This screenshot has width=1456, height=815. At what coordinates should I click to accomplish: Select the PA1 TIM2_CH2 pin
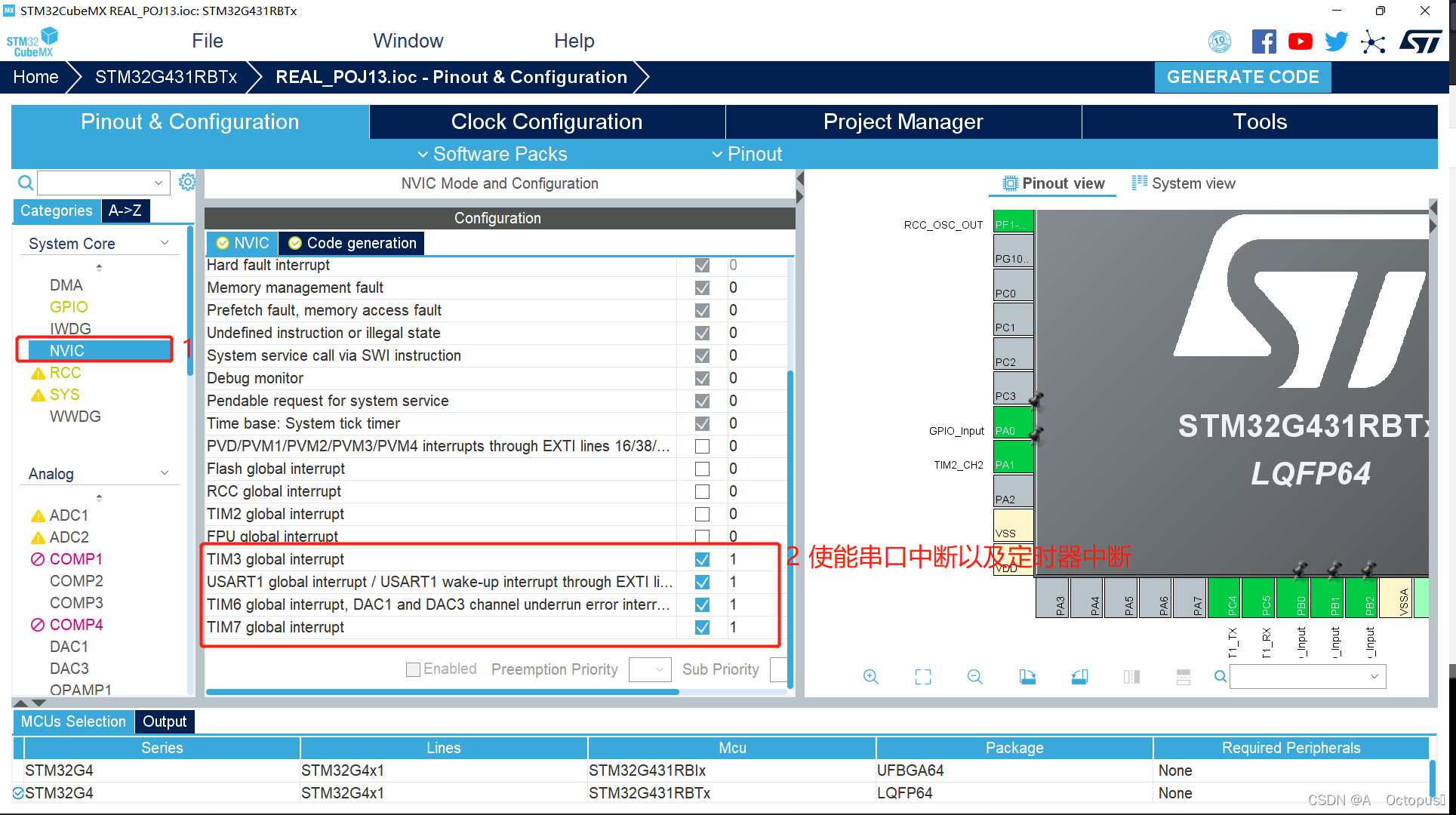[1013, 457]
